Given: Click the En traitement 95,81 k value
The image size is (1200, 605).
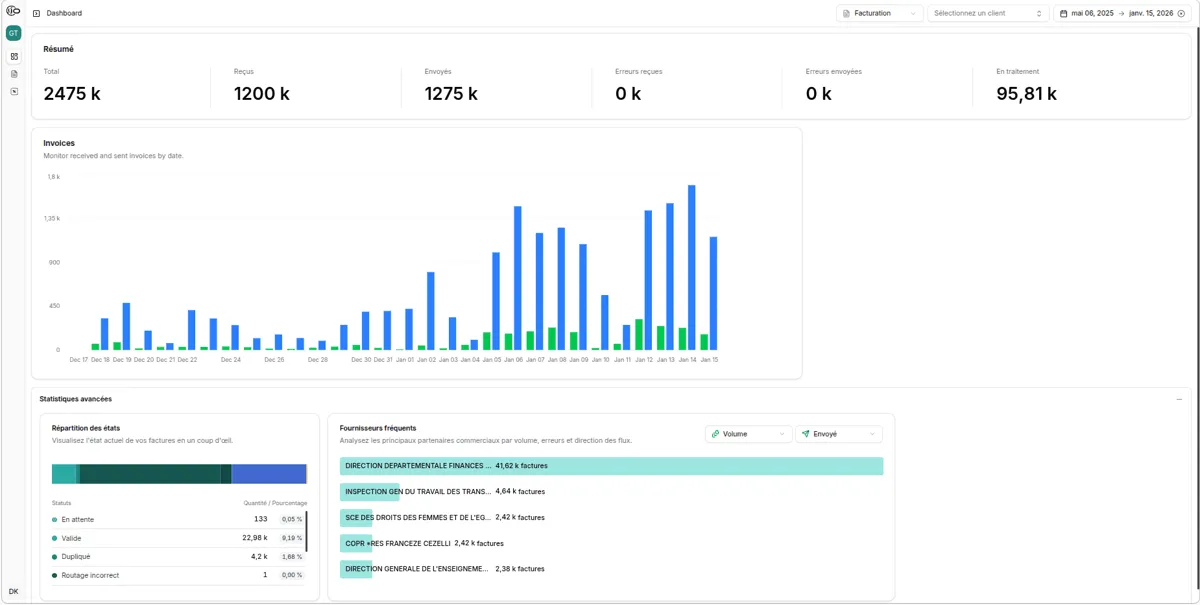Looking at the screenshot, I should pos(1027,94).
